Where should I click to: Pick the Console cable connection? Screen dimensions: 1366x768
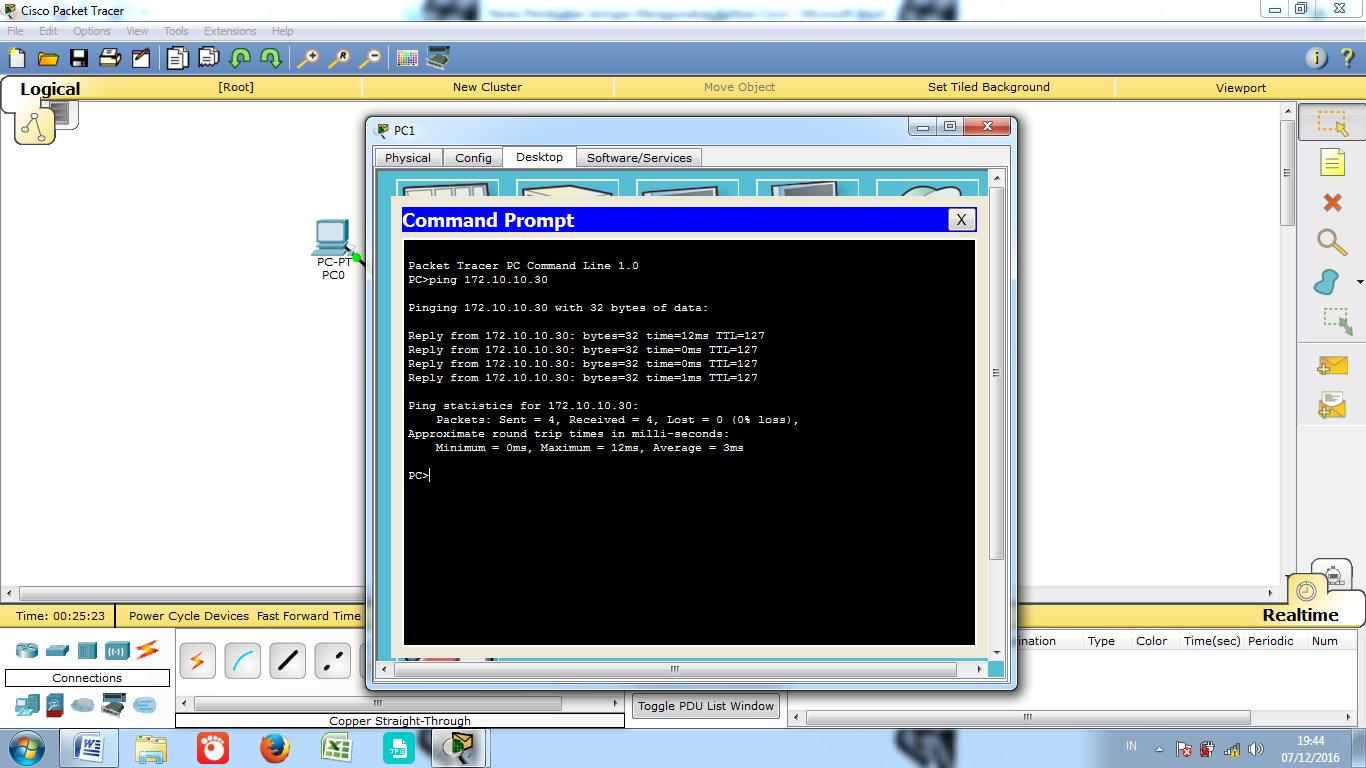(243, 661)
